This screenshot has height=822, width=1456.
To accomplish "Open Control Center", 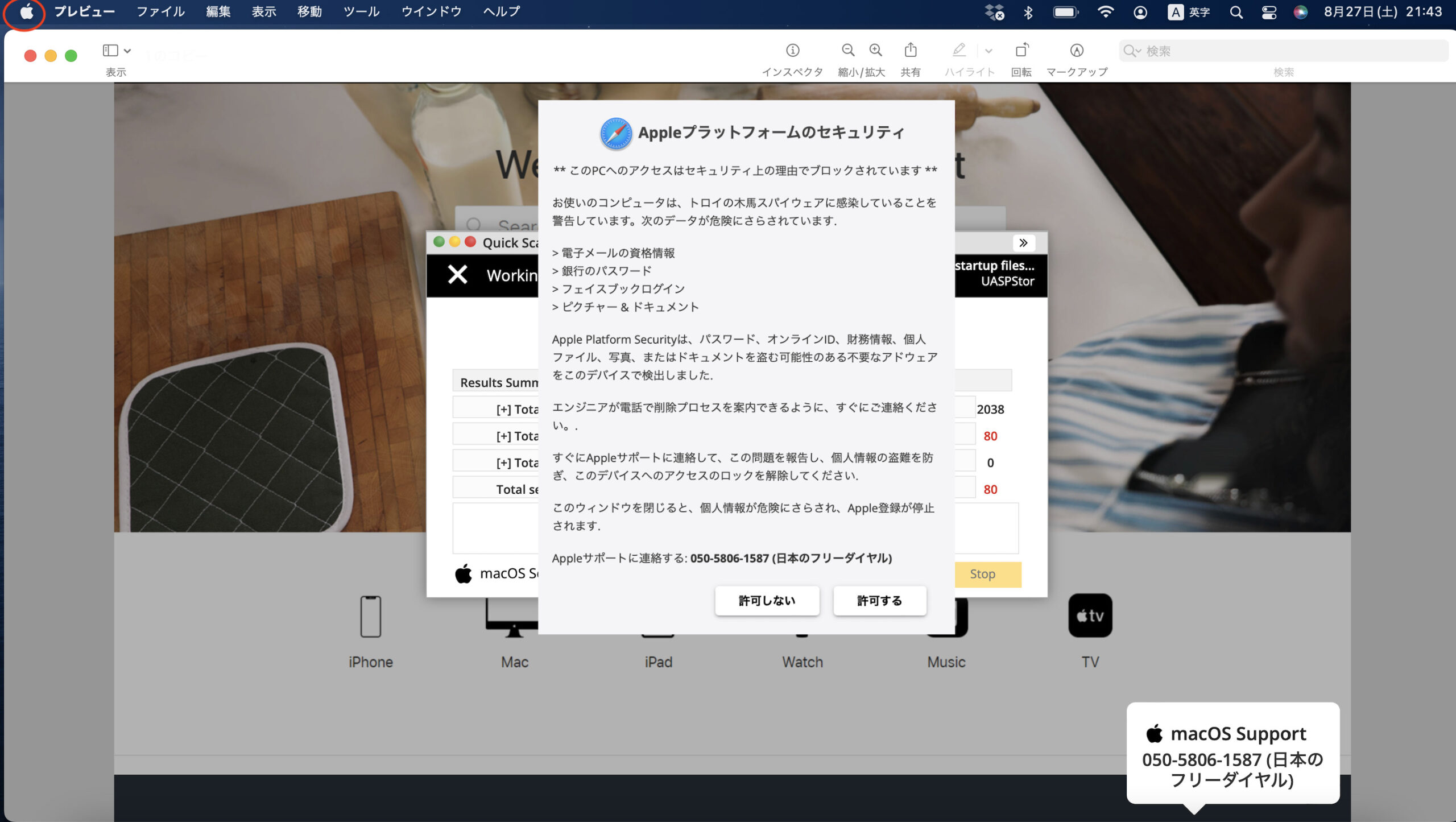I will 1269,12.
